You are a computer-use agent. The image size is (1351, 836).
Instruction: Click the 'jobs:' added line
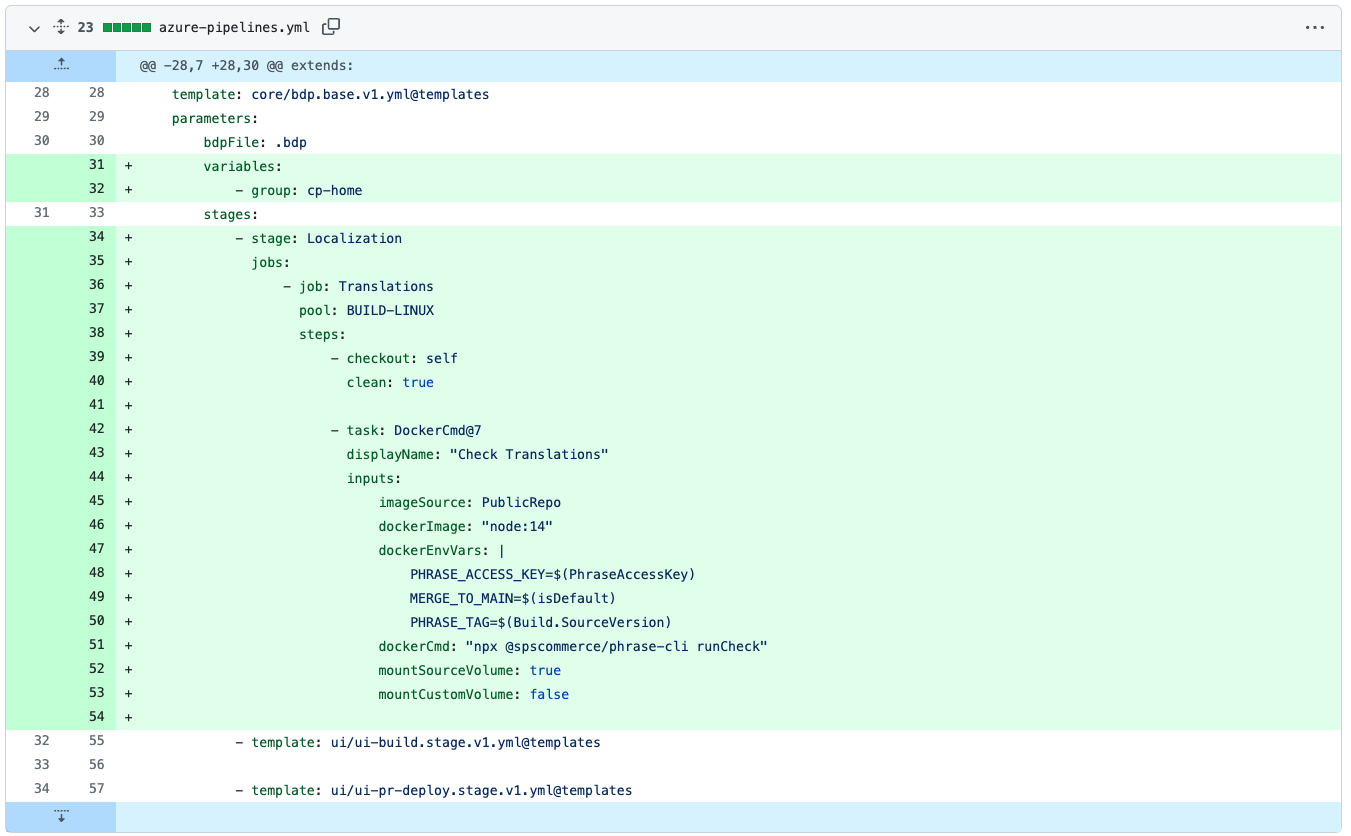click(271, 262)
